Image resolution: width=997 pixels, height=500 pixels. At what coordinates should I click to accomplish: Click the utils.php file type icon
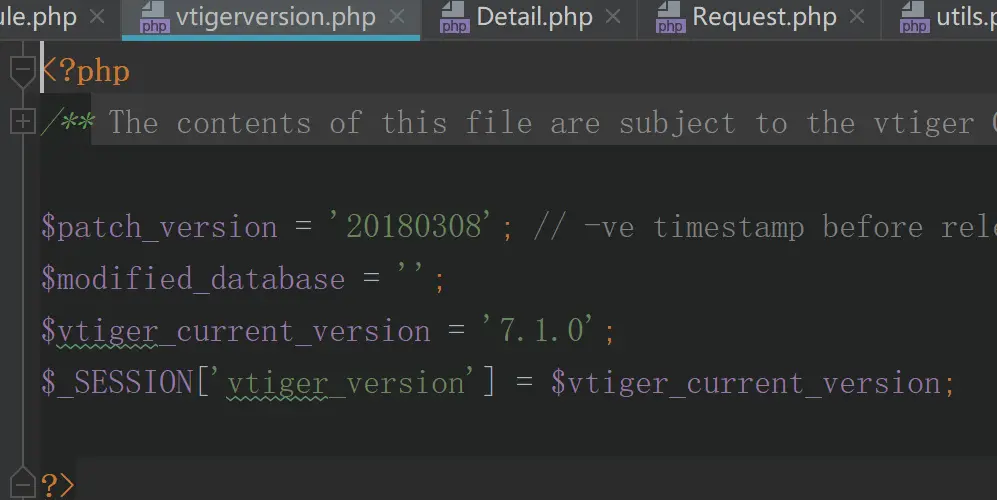tap(914, 17)
